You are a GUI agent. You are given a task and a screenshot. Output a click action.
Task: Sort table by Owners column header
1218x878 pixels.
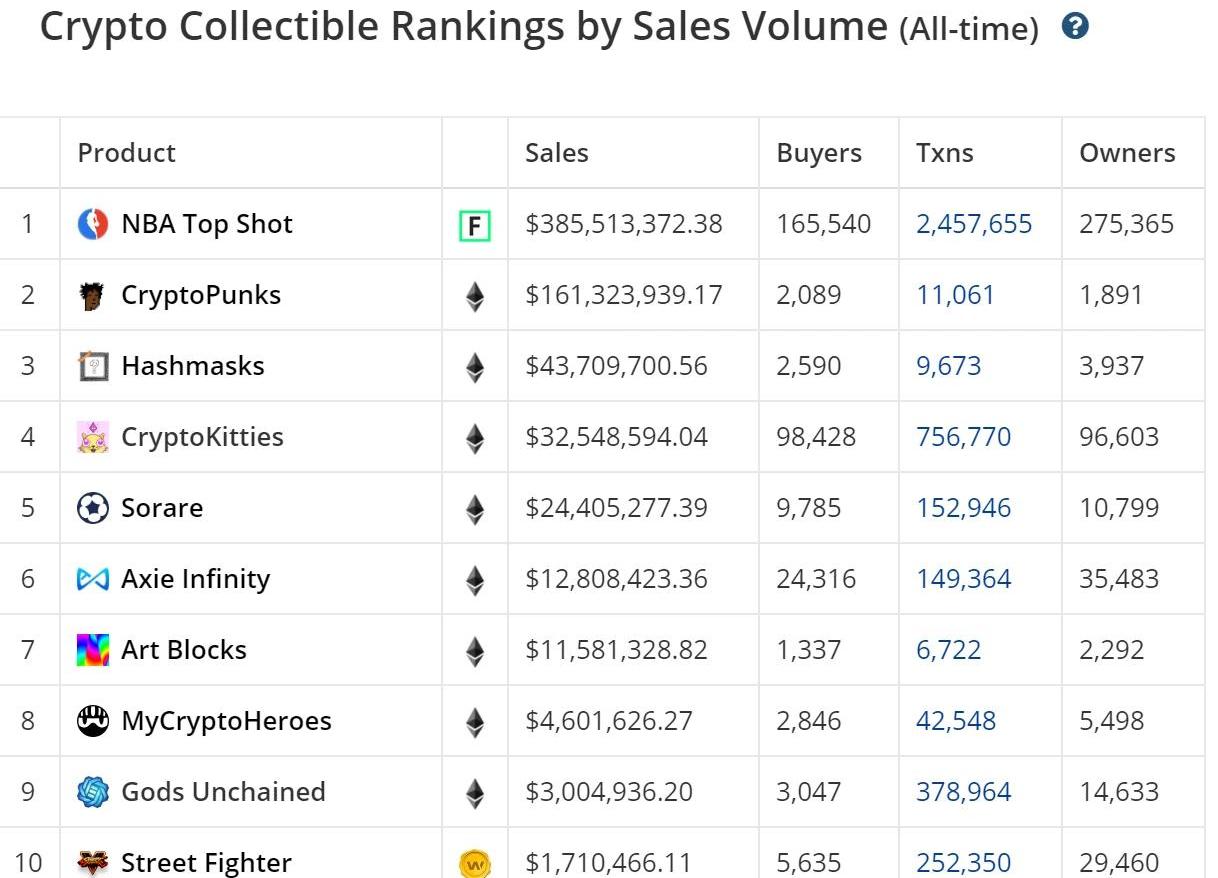[x=1127, y=153]
